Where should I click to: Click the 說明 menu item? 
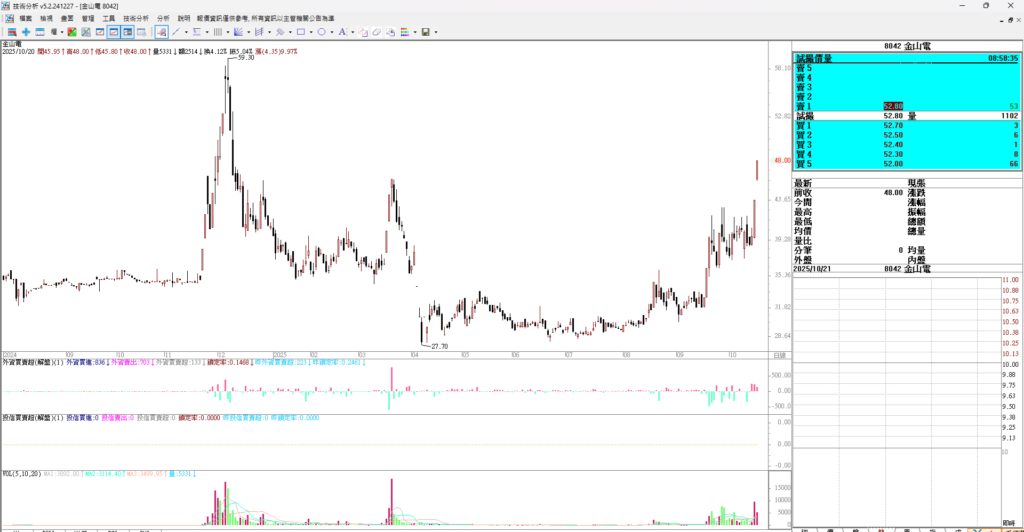(184, 18)
